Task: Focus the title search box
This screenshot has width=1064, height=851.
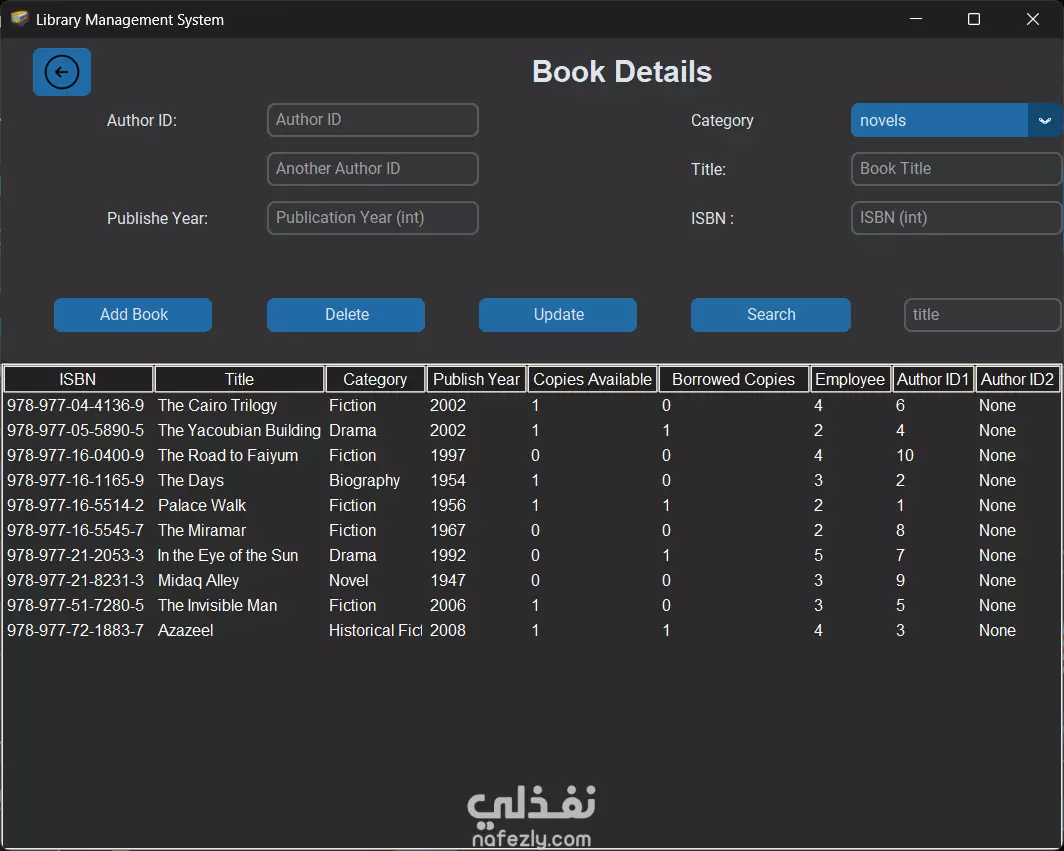Action: tap(983, 315)
